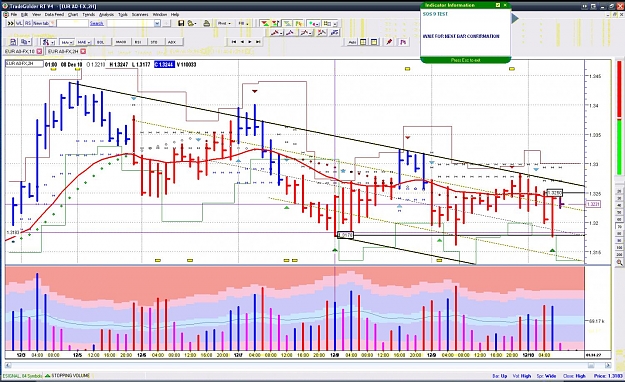The height and width of the screenshot is (382, 625).
Task: Open the Help menu
Action: click(x=175, y=14)
